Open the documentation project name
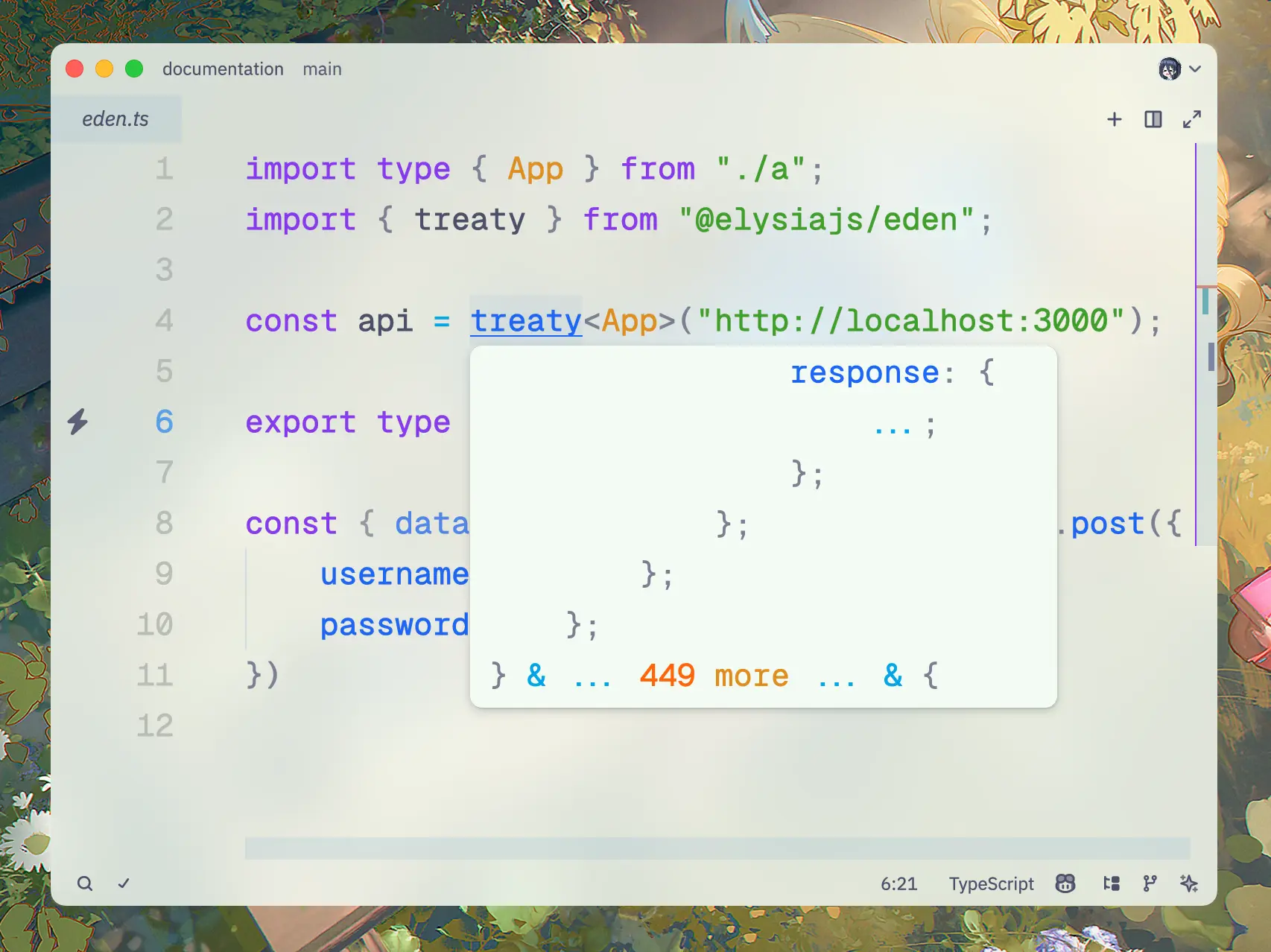The height and width of the screenshot is (952, 1271). (x=223, y=69)
